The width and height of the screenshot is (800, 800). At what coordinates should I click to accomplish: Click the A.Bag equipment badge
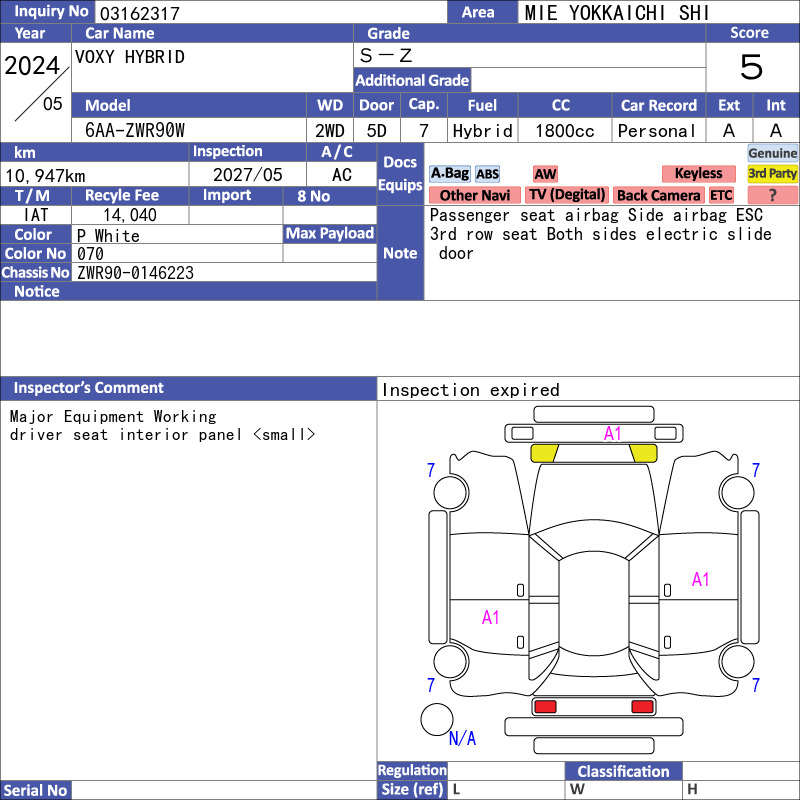[x=449, y=174]
